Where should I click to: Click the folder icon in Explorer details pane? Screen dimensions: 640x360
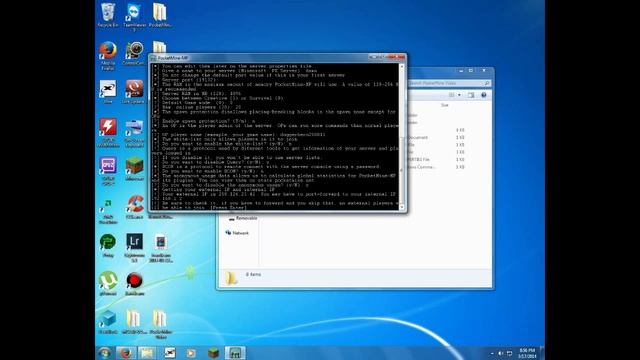coord(231,278)
